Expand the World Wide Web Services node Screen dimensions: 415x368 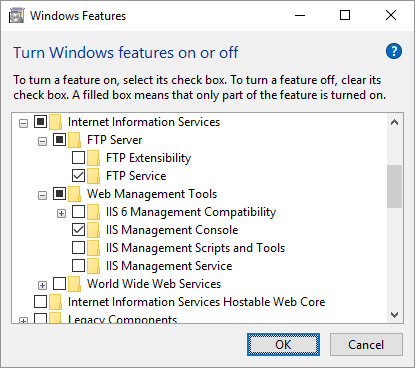(42, 286)
